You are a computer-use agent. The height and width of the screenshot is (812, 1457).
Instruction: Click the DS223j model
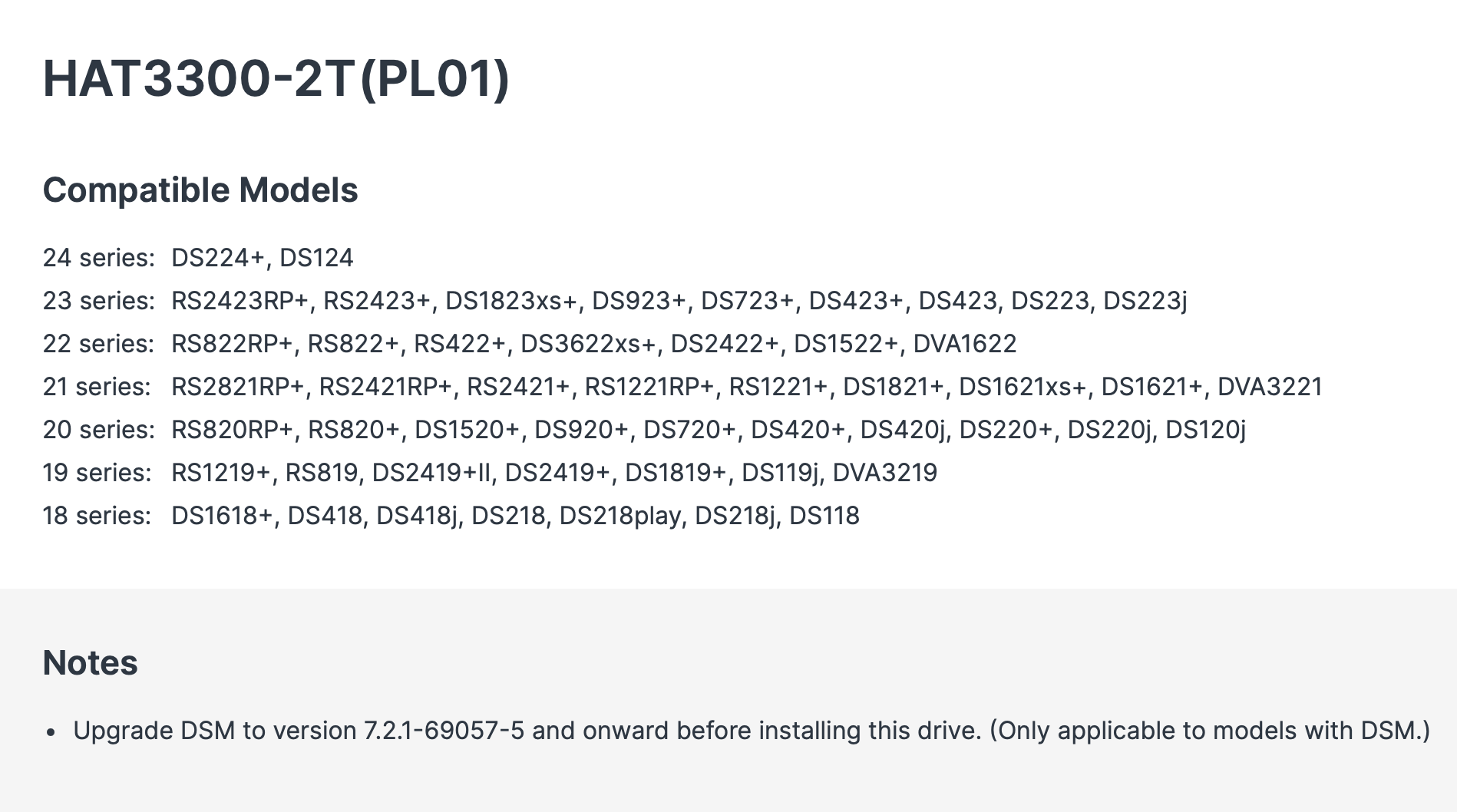coord(1145,301)
